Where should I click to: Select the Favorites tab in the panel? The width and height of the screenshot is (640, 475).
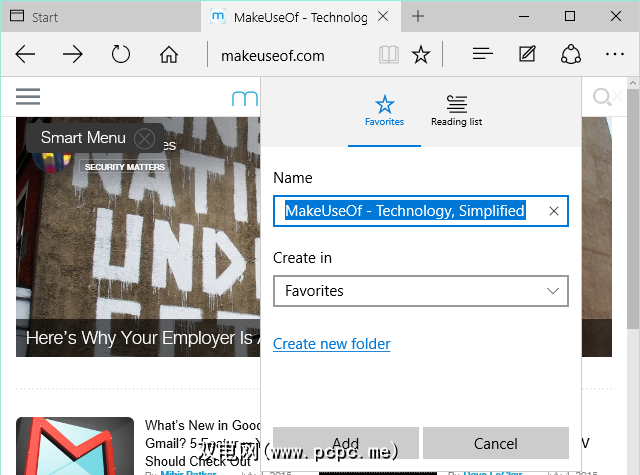384,111
